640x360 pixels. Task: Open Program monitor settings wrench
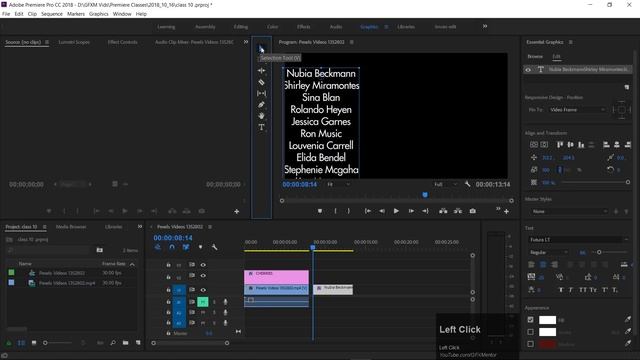click(467, 184)
